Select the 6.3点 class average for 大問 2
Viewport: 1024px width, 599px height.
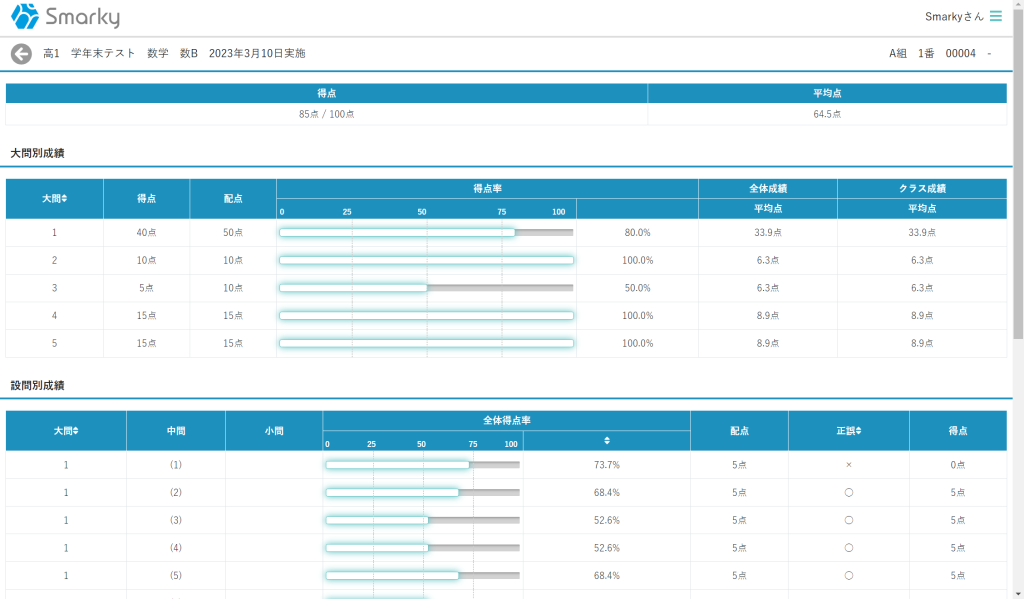click(922, 260)
